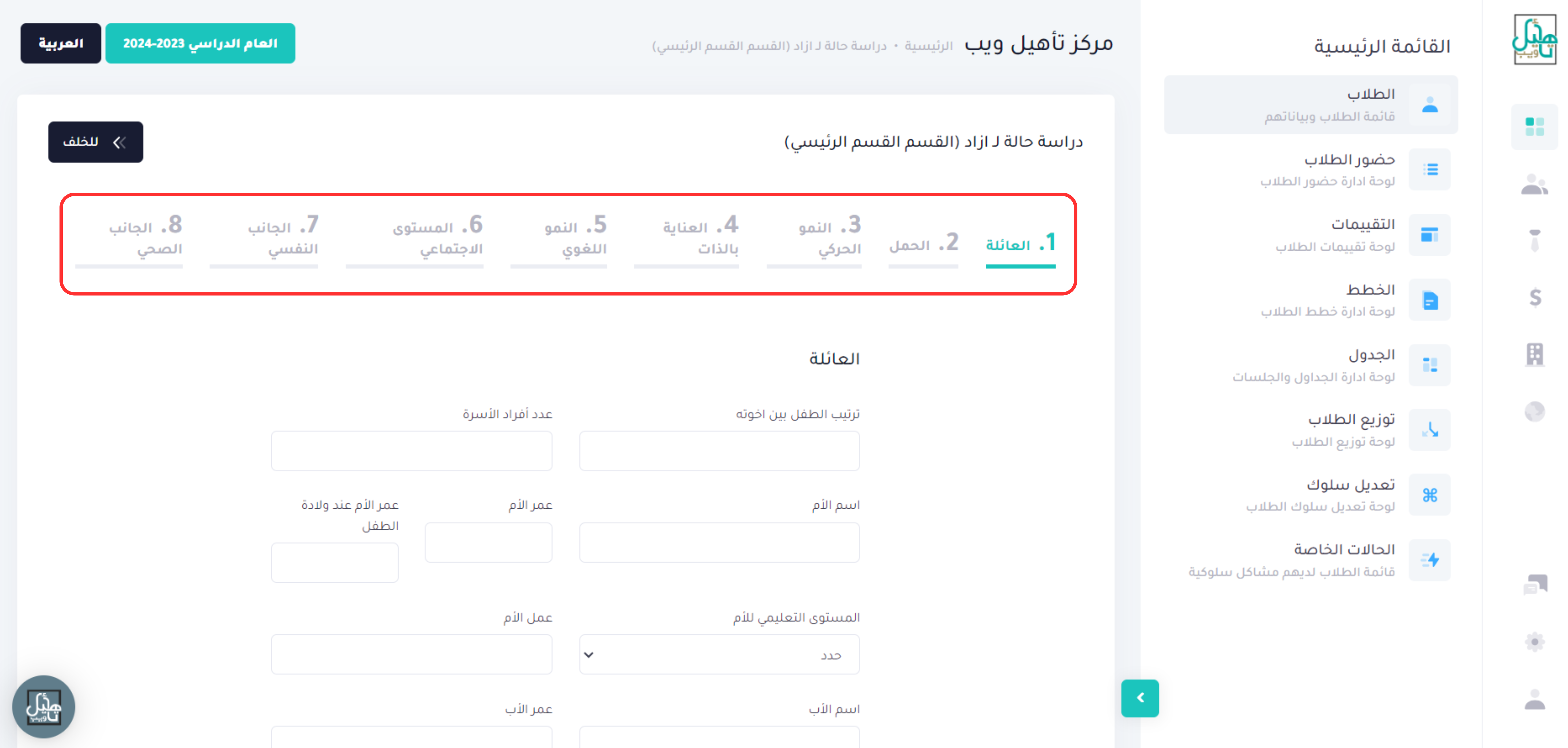Click the dollar sign finance icon
This screenshot has width=1568, height=748.
coord(1534,297)
